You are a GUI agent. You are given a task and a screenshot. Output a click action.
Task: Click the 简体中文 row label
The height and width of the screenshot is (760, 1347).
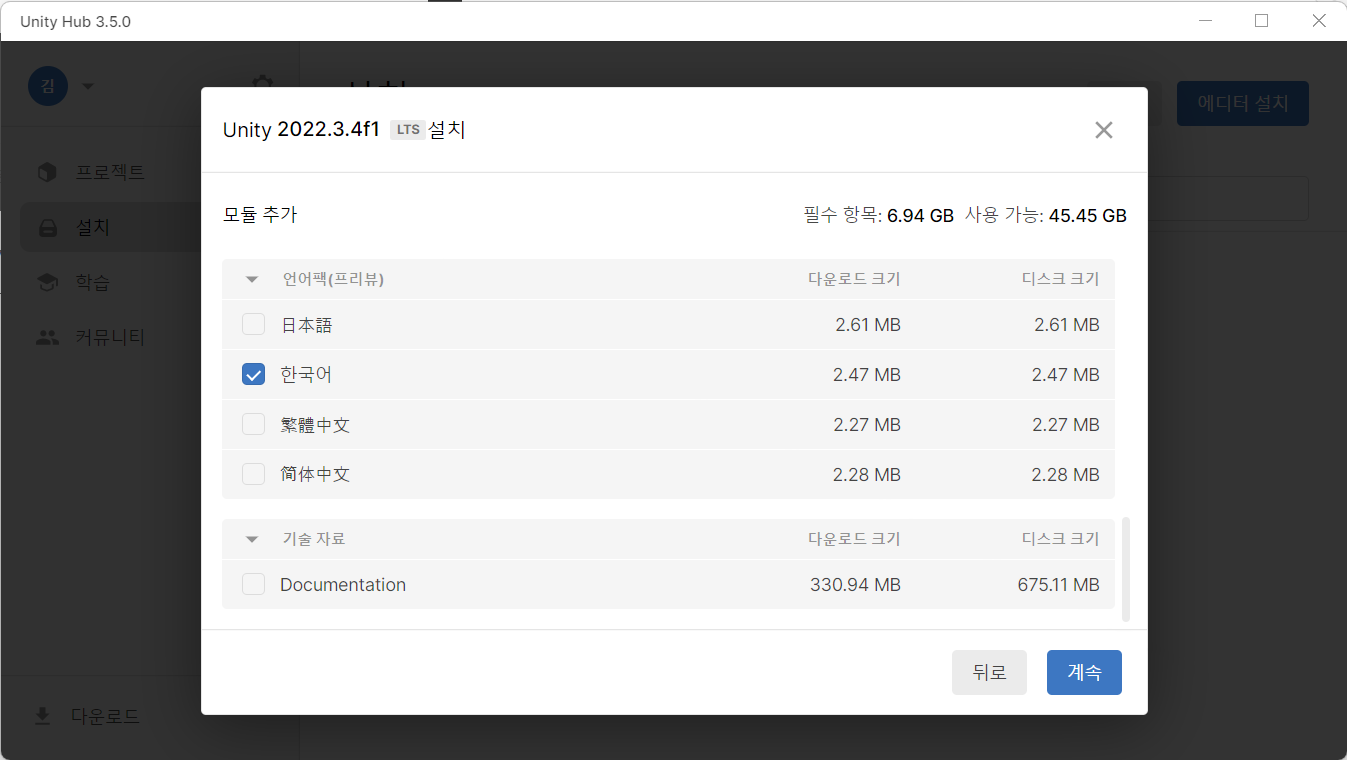click(x=315, y=475)
